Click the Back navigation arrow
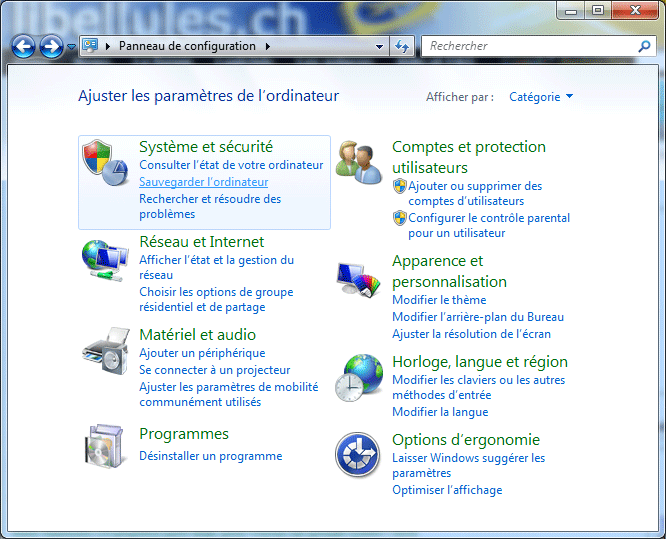666x539 pixels. coord(23,46)
